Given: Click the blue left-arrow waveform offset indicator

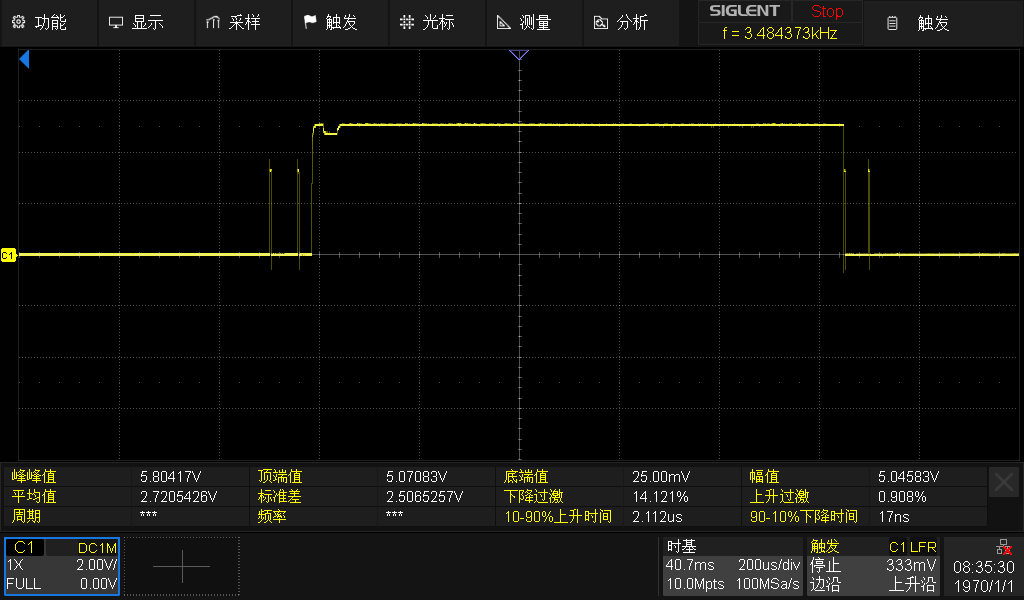Looking at the screenshot, I should coord(24,61).
